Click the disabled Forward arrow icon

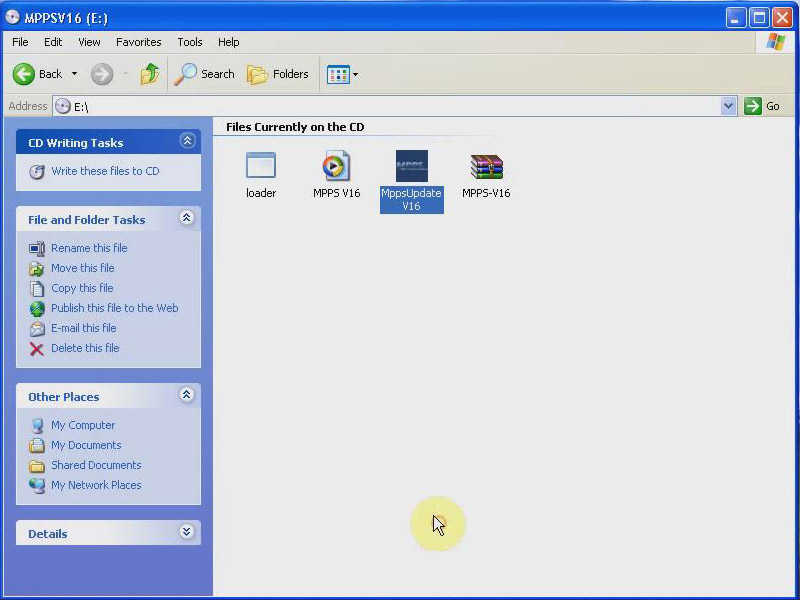click(x=102, y=74)
